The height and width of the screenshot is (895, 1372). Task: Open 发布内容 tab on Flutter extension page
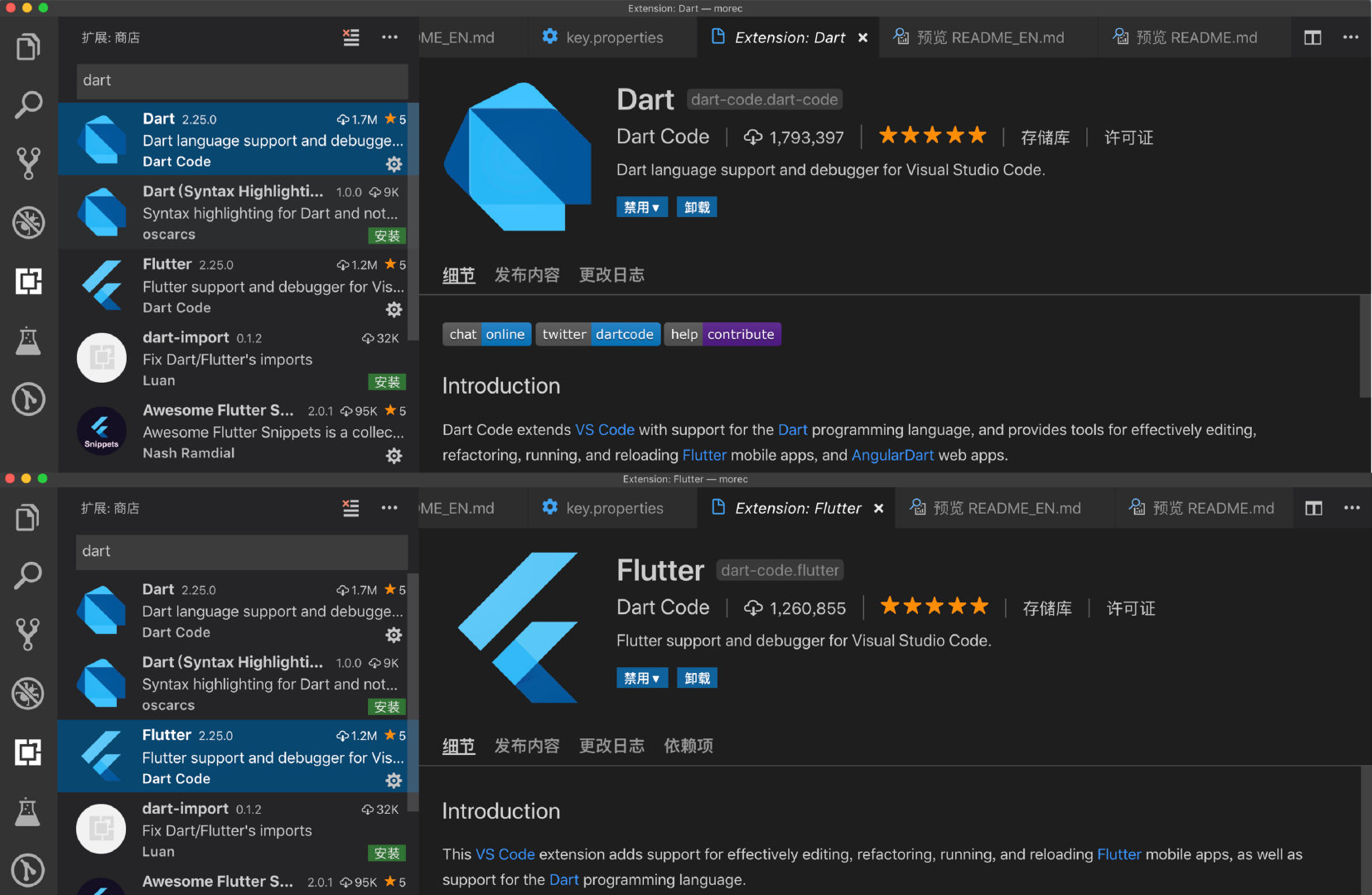pos(527,746)
